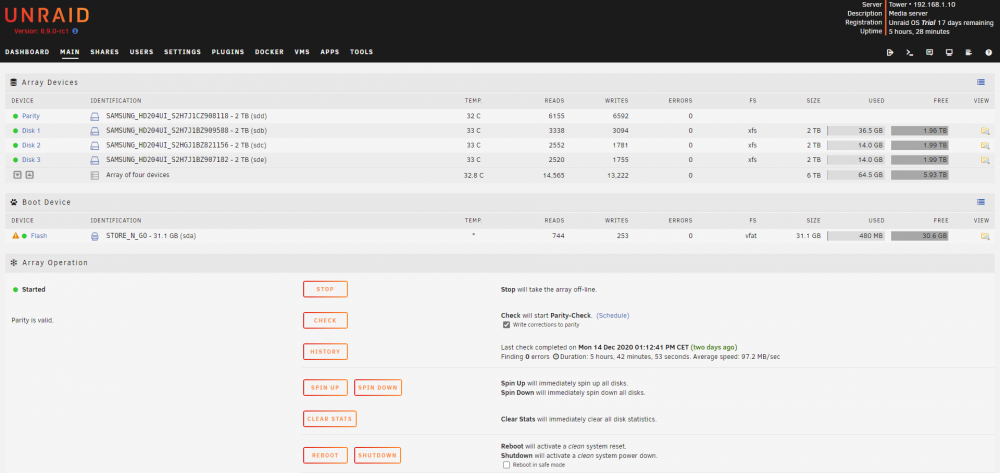Click the down arrow under Disk 3
The height and width of the screenshot is (473, 1000).
[x=17, y=175]
